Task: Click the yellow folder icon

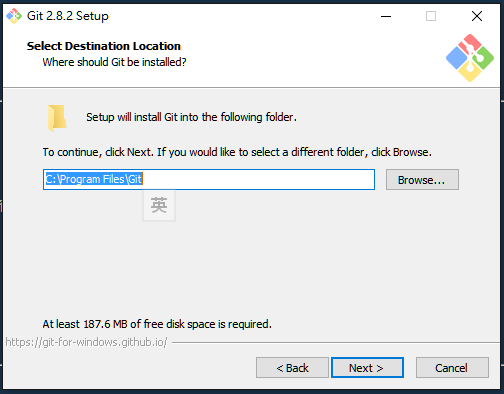Action: click(x=57, y=117)
